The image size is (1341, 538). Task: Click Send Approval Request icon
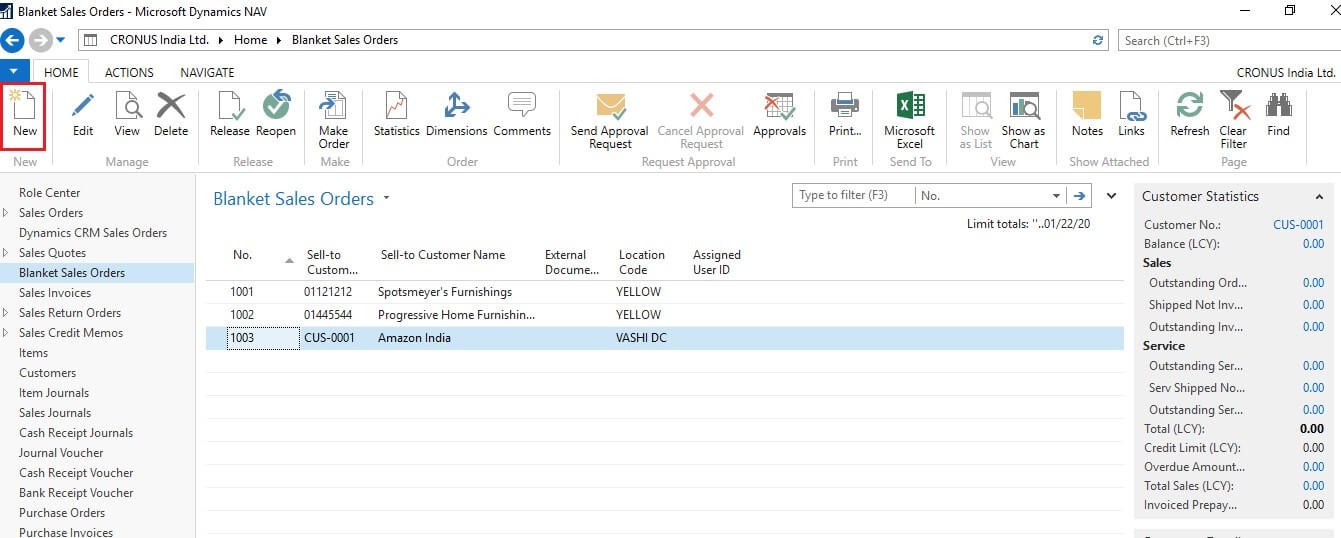(610, 119)
